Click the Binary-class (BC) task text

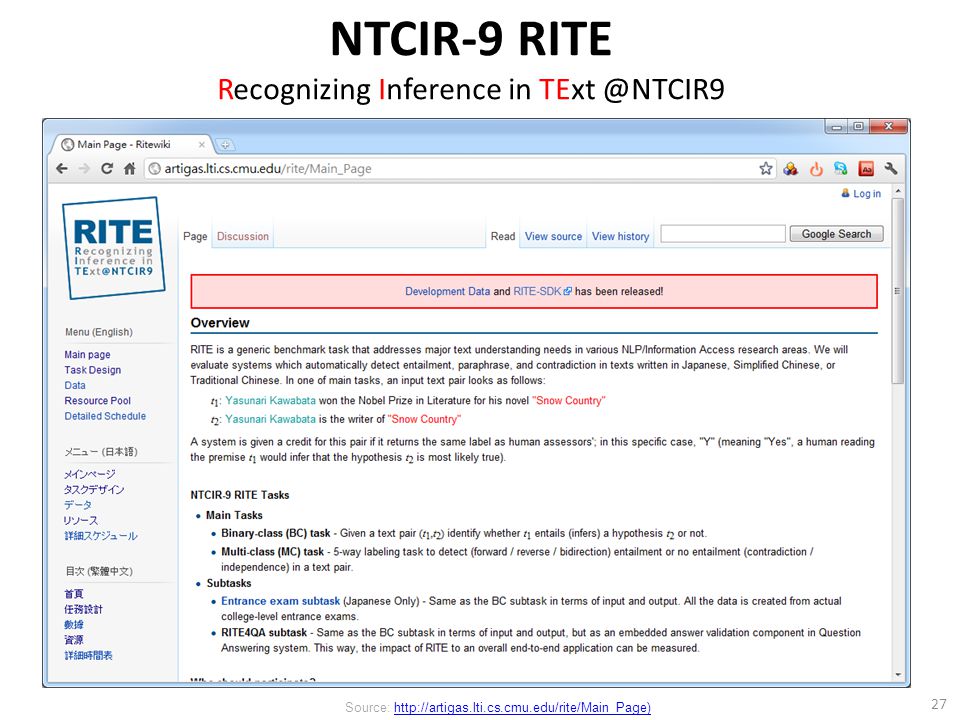click(276, 533)
